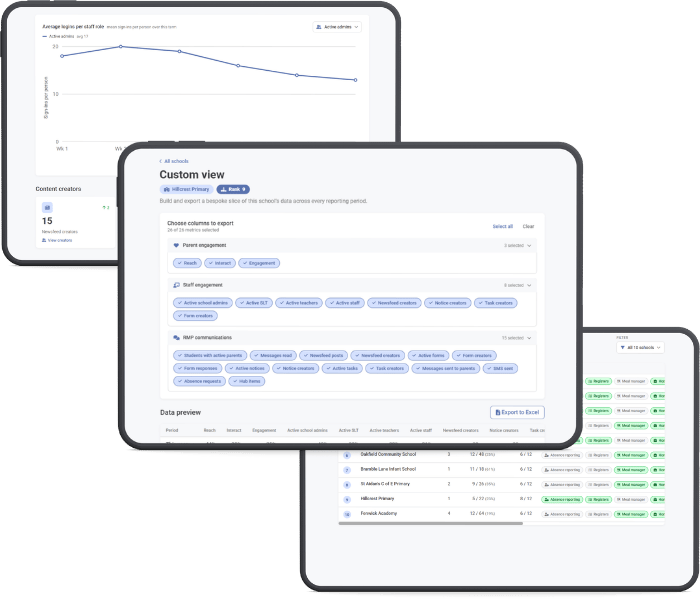Deselect the Messages read chip

coord(273,356)
